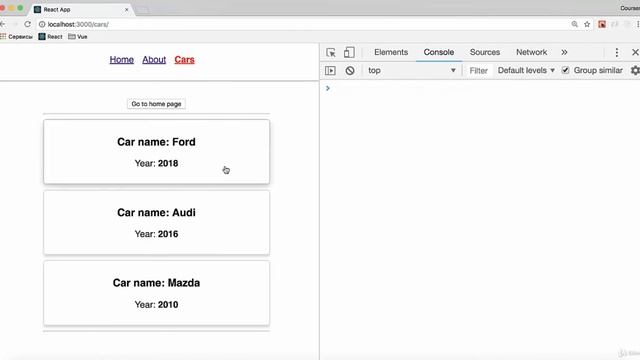
Task: Toggle the device toolbar icon
Action: tap(349, 52)
